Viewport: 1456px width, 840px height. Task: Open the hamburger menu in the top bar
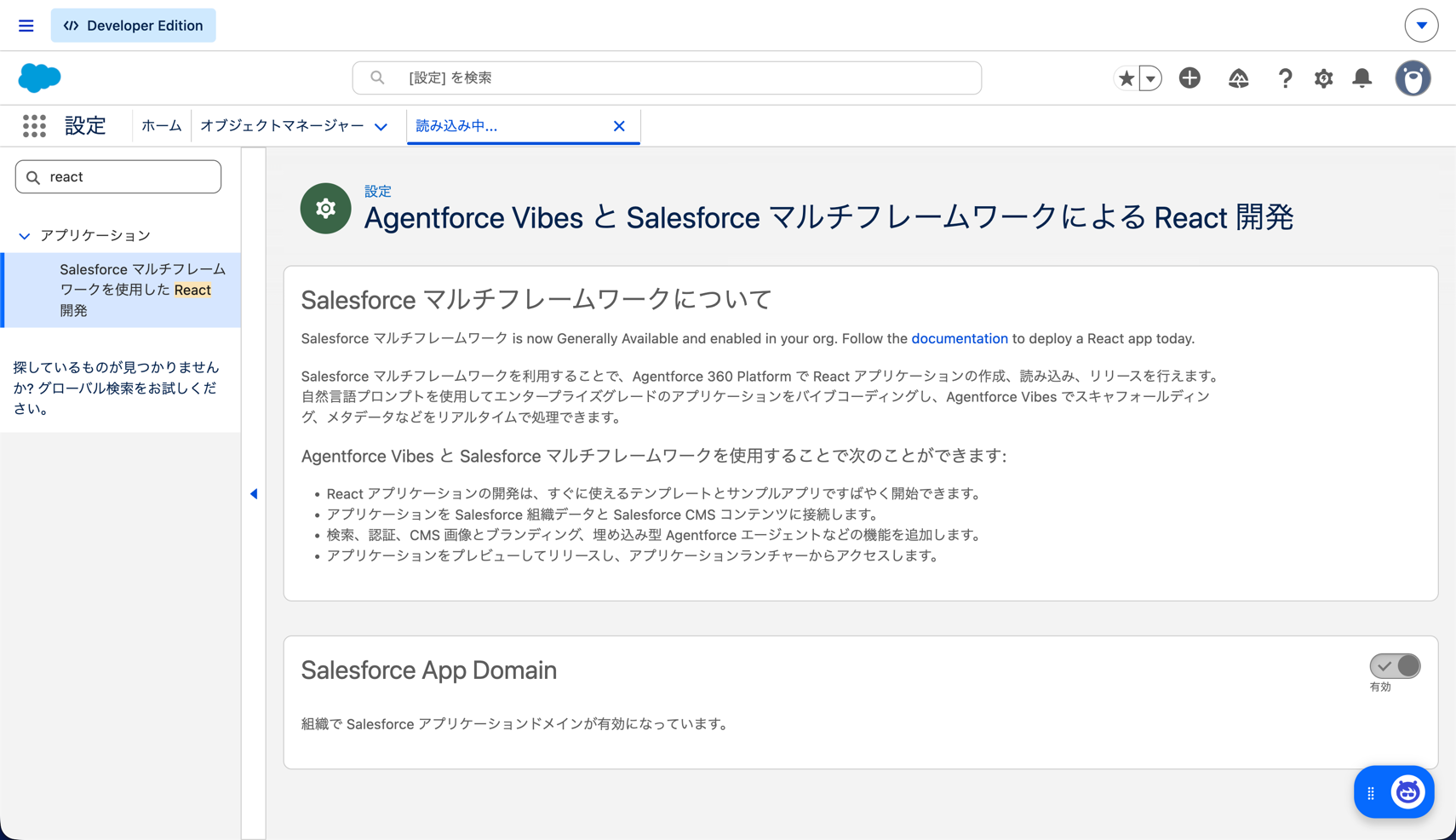pos(26,26)
